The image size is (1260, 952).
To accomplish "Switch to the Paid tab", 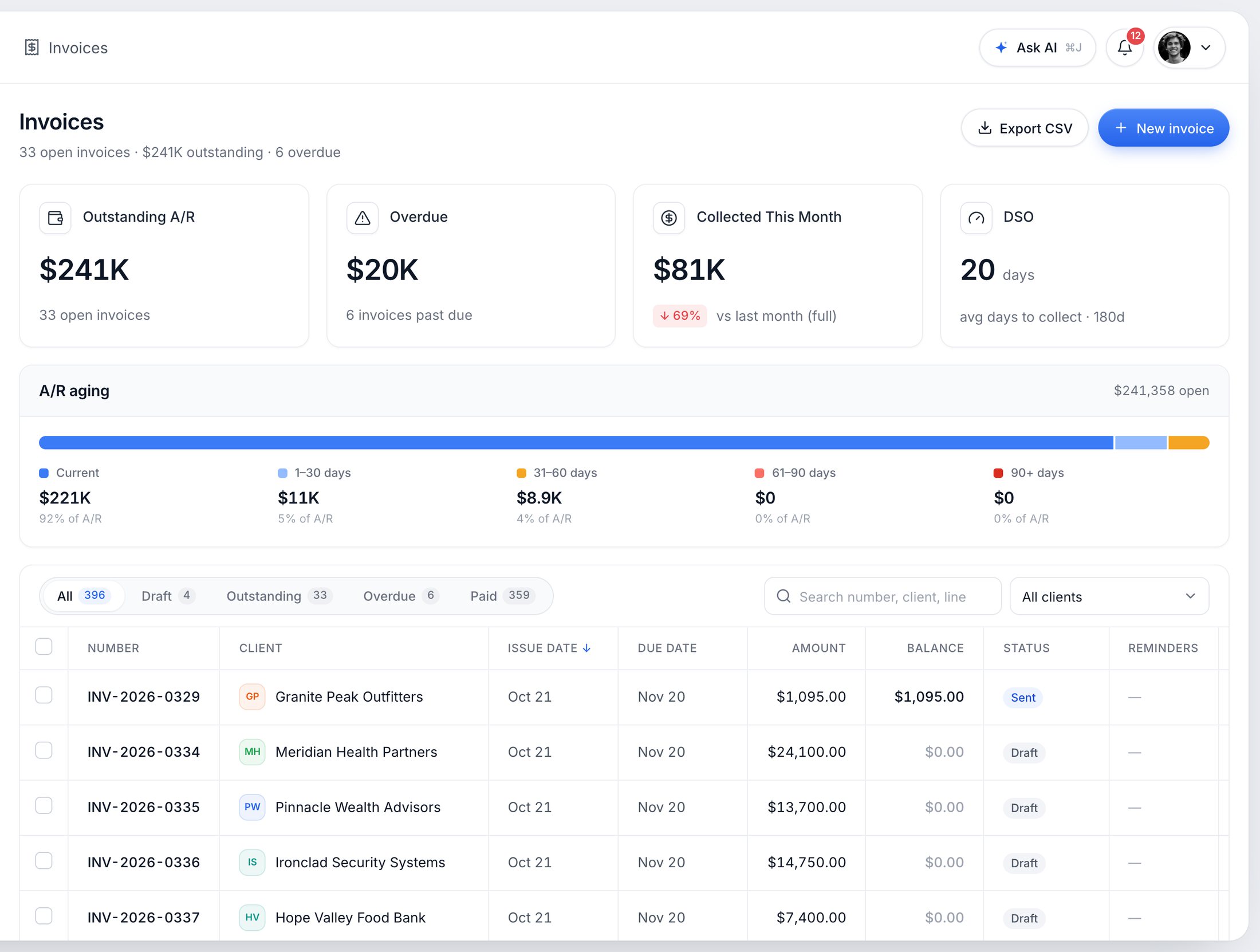I will point(502,596).
